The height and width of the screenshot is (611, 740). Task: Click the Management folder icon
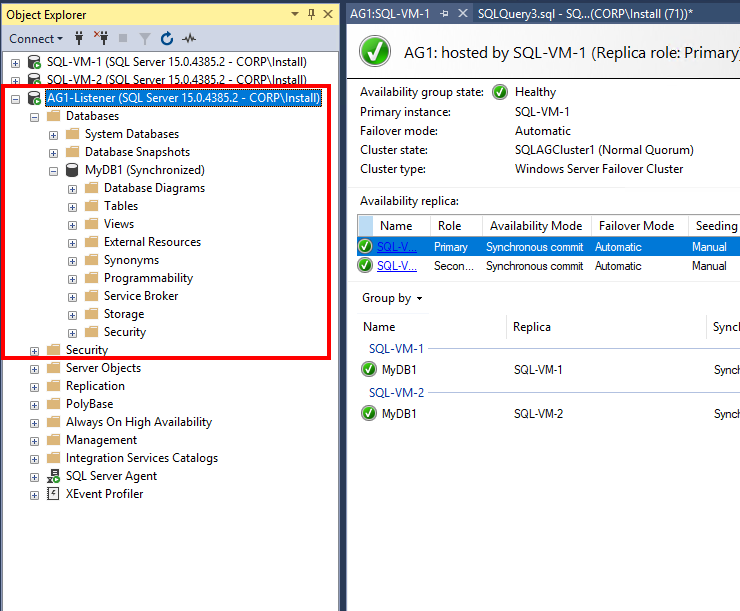53,440
